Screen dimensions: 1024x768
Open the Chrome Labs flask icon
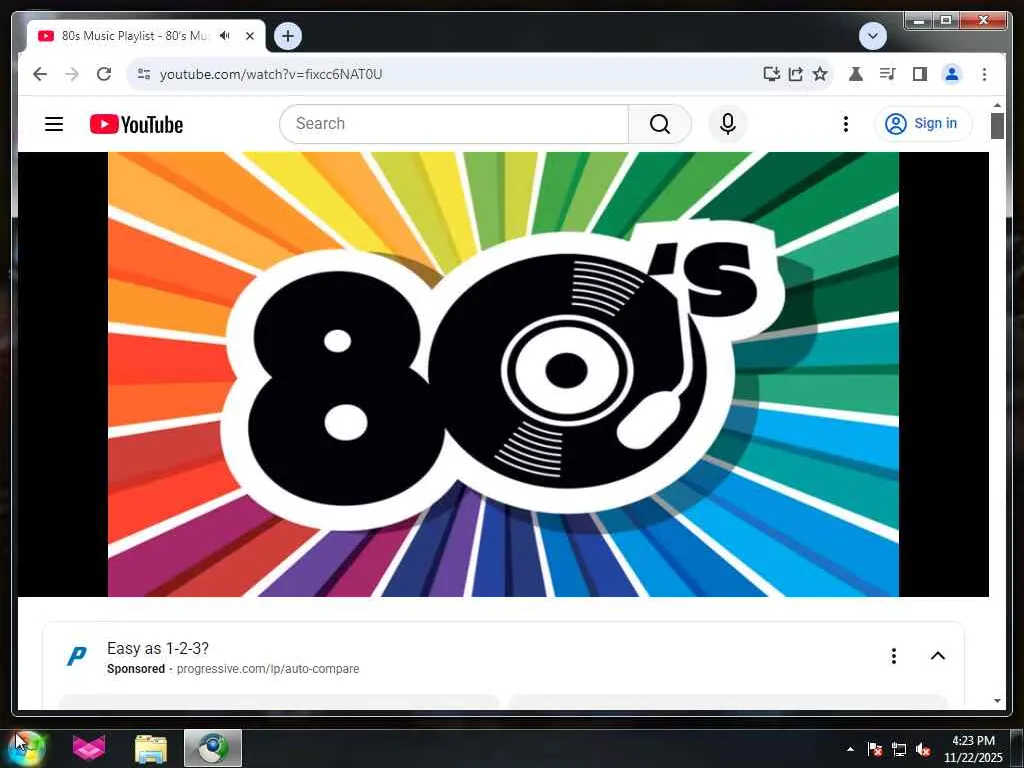click(856, 74)
